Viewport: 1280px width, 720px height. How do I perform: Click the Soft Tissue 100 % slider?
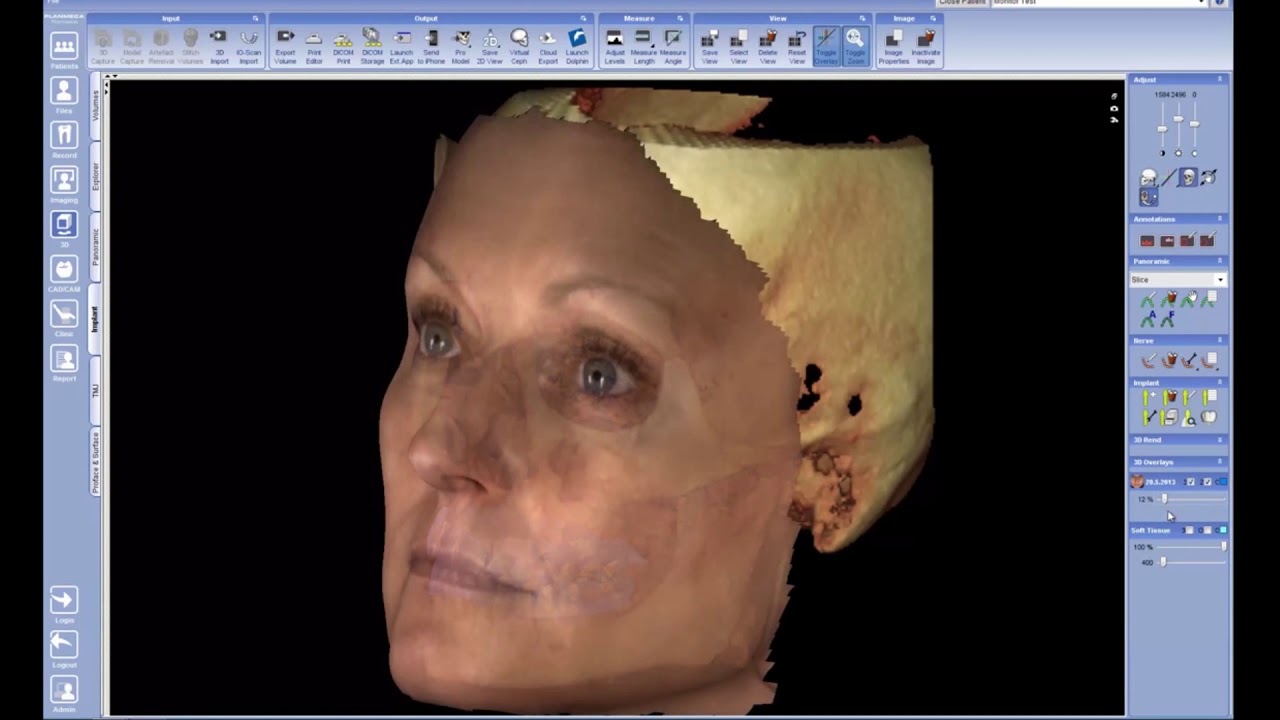(x=1190, y=547)
